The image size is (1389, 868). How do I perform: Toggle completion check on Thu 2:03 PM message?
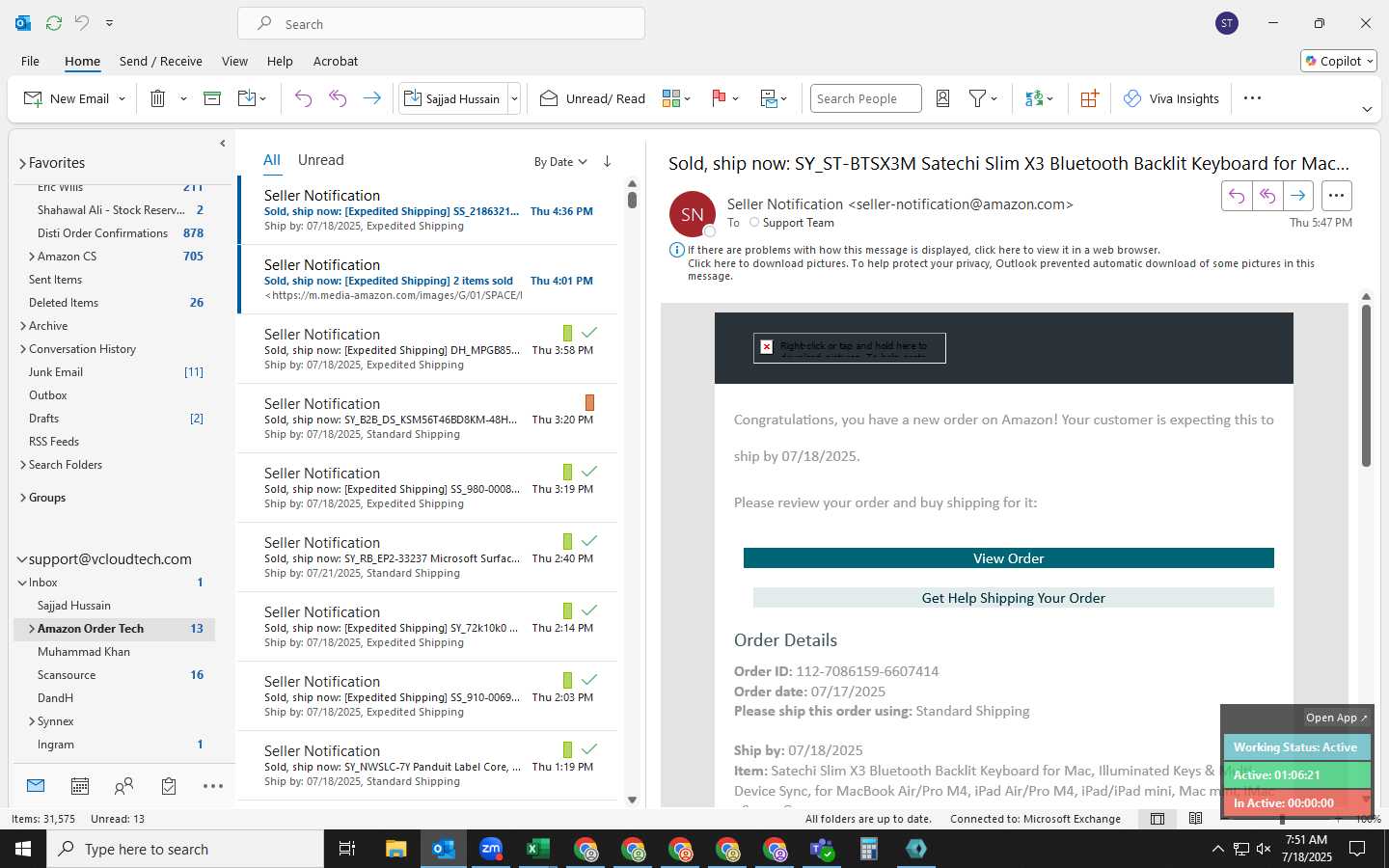point(589,680)
